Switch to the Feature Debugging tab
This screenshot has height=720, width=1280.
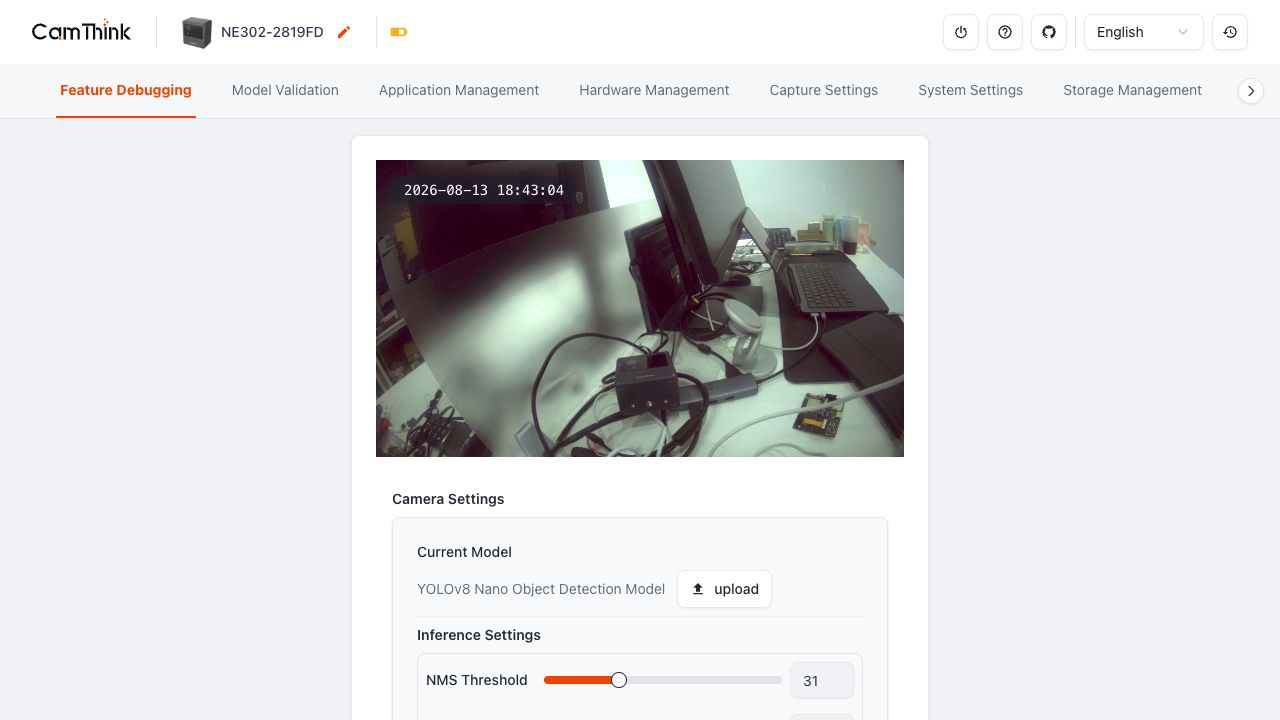pyautogui.click(x=126, y=90)
